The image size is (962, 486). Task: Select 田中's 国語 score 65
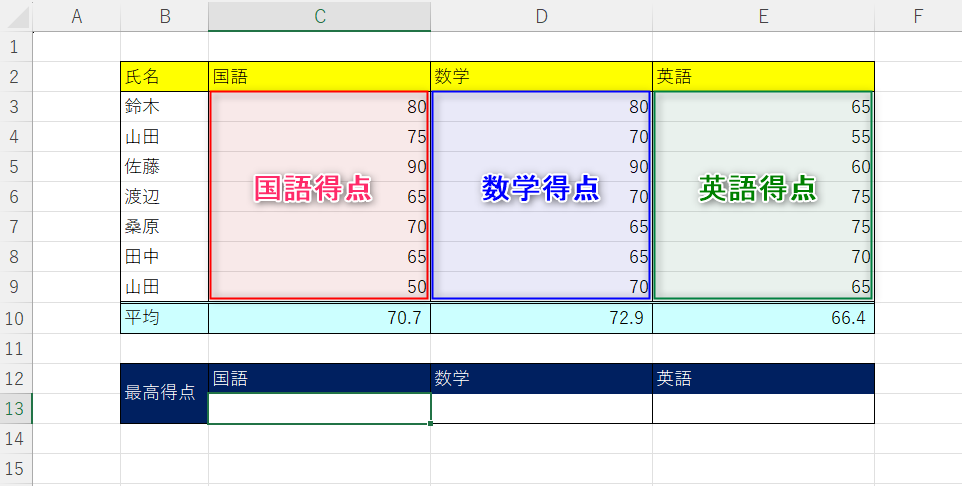coord(320,257)
